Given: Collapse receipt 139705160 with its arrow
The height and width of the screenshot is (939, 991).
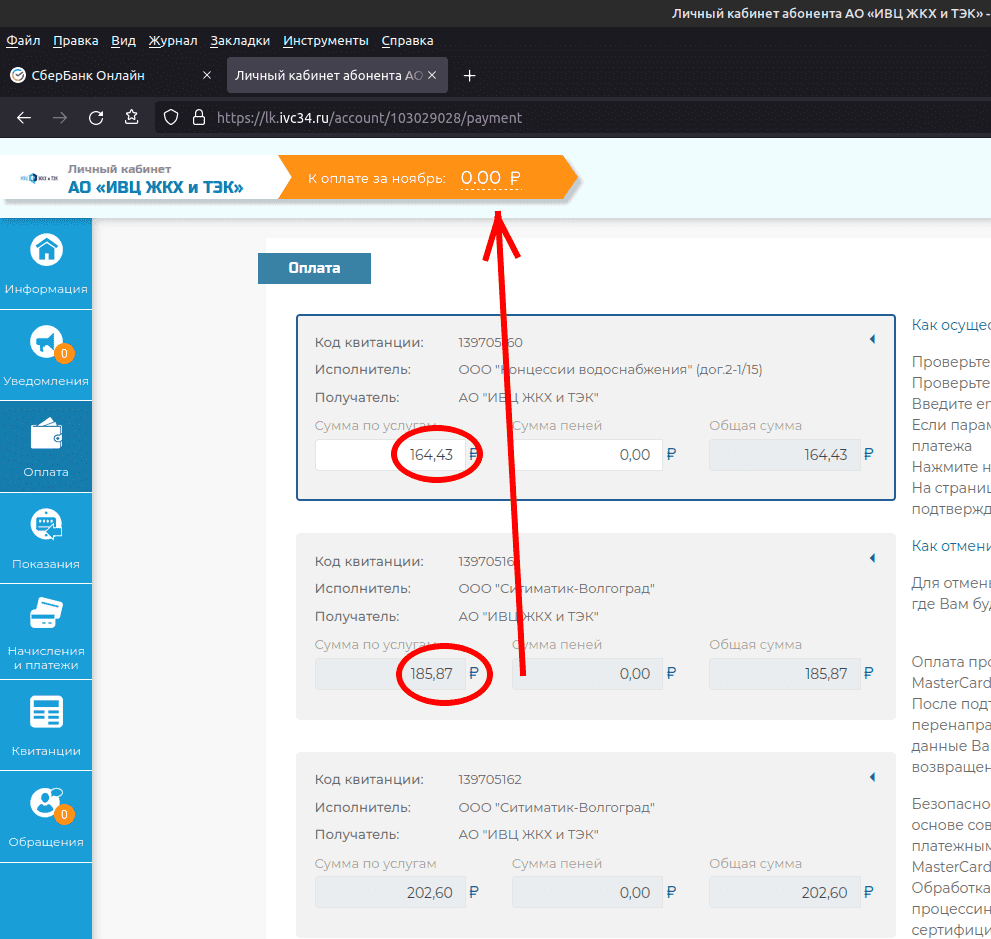Looking at the screenshot, I should (872, 340).
